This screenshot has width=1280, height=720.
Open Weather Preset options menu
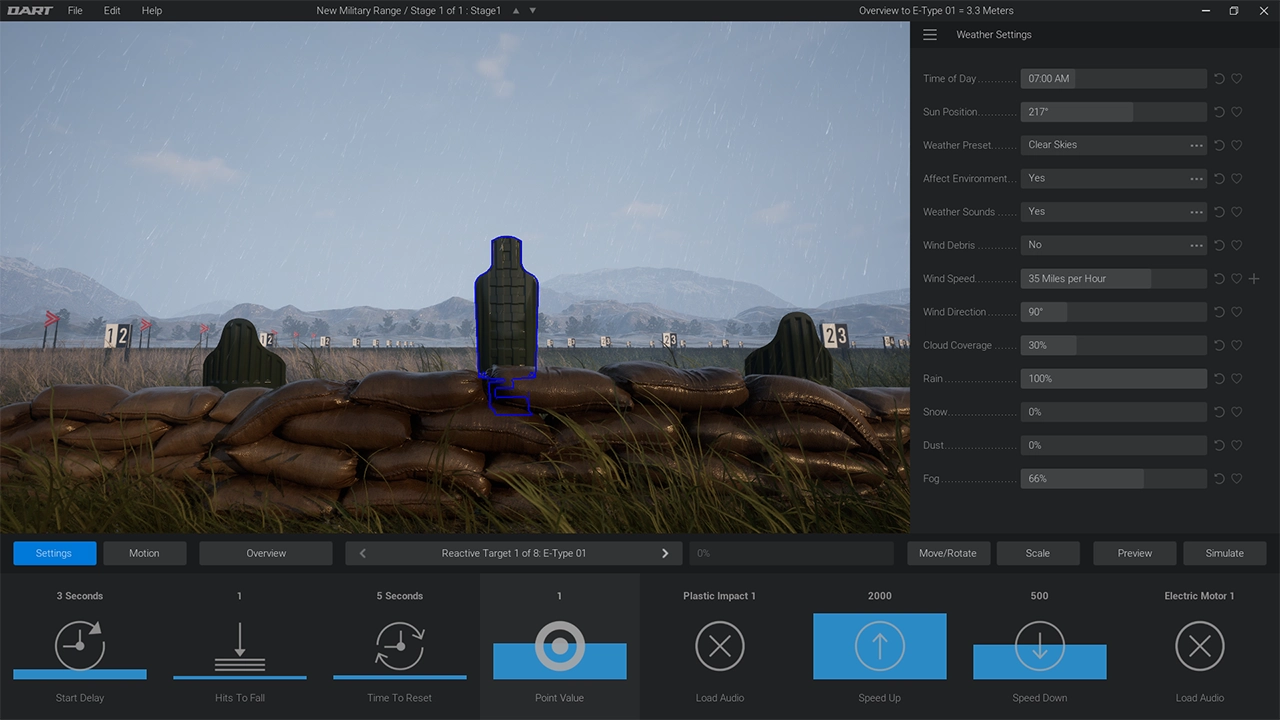1196,145
